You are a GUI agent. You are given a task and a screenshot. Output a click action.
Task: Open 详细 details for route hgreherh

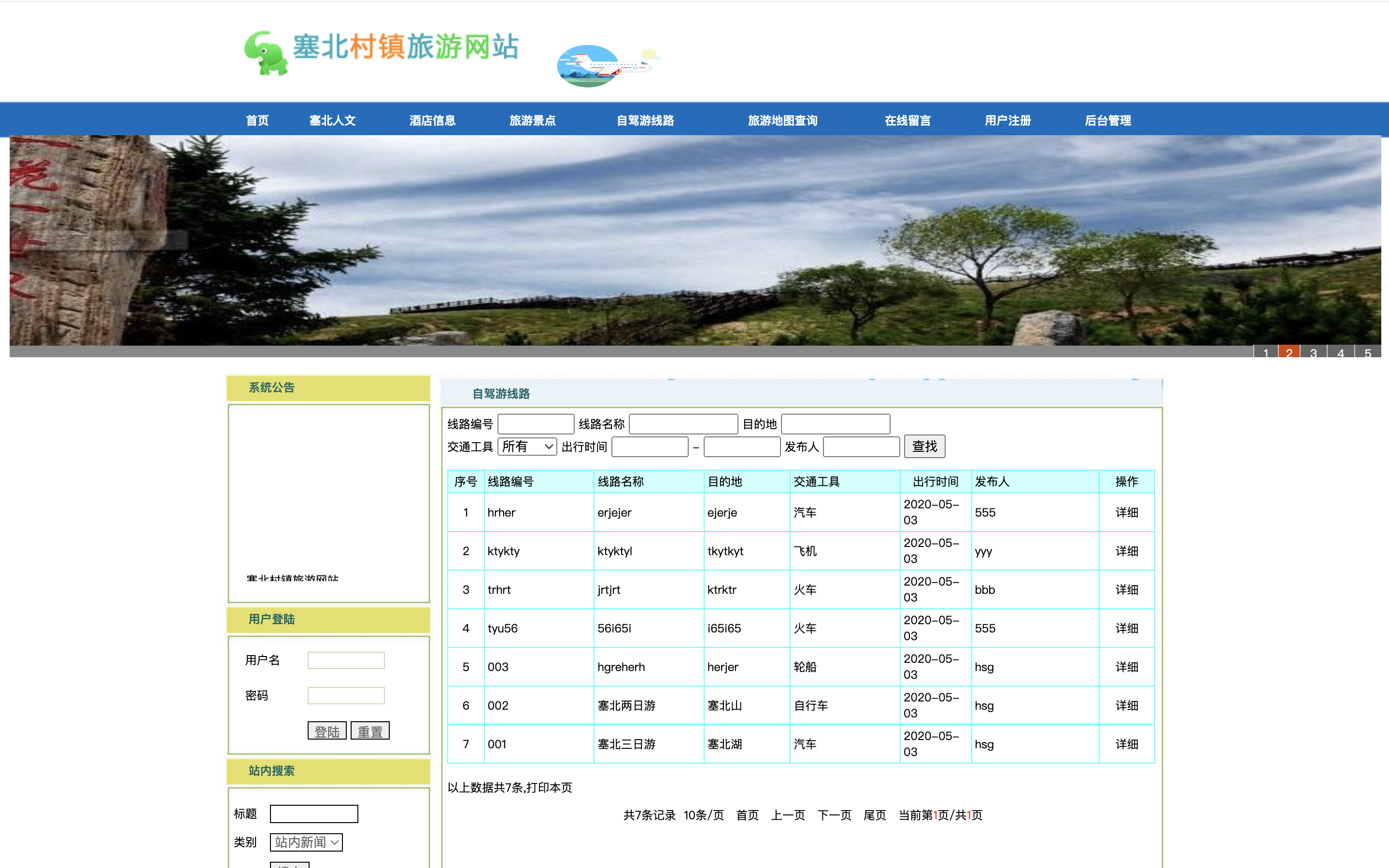click(1127, 667)
